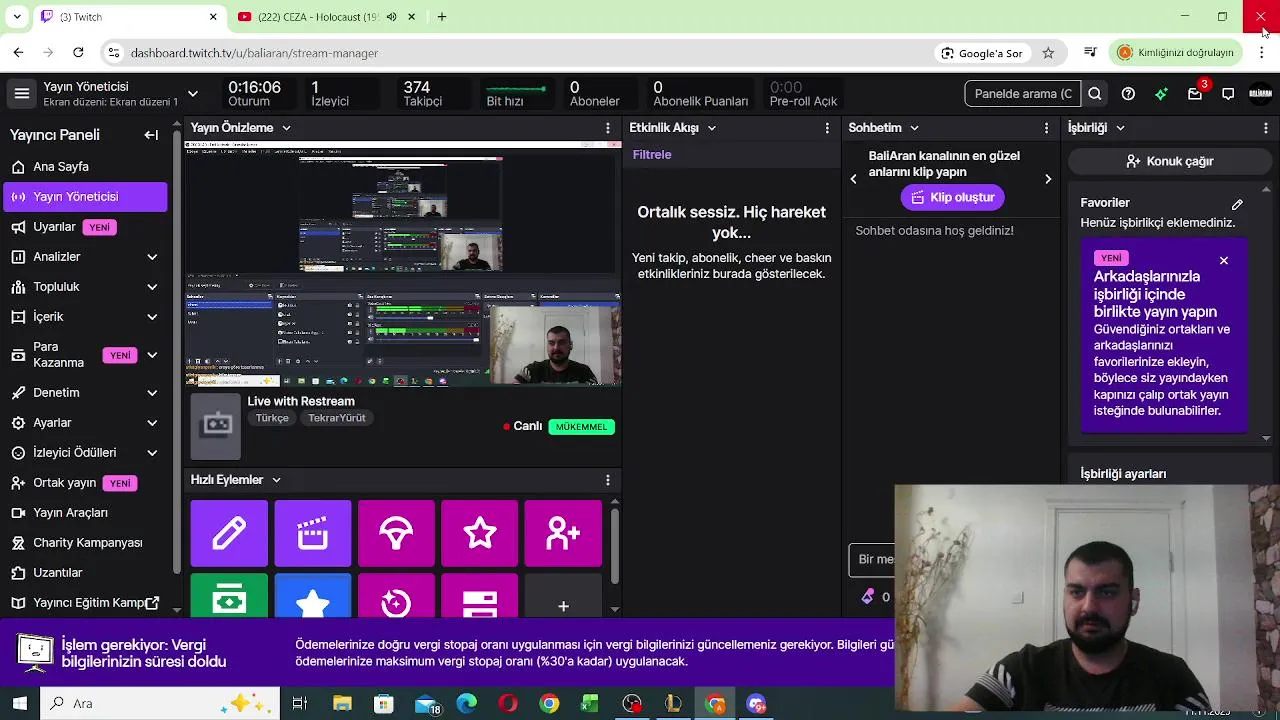Open Yayın Araçları in the sidebar
This screenshot has height=720, width=1280.
pos(85,513)
